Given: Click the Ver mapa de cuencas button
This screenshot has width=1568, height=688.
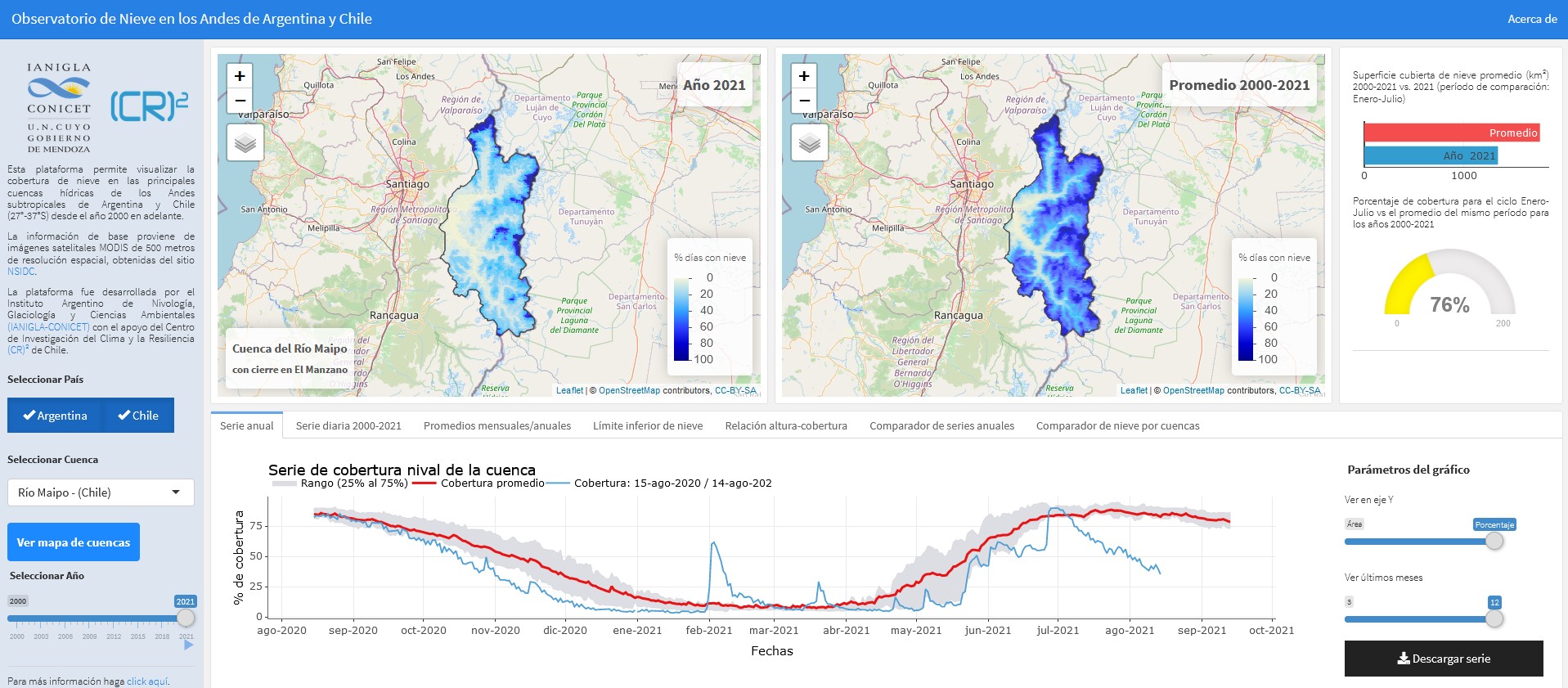Looking at the screenshot, I should pyautogui.click(x=74, y=542).
